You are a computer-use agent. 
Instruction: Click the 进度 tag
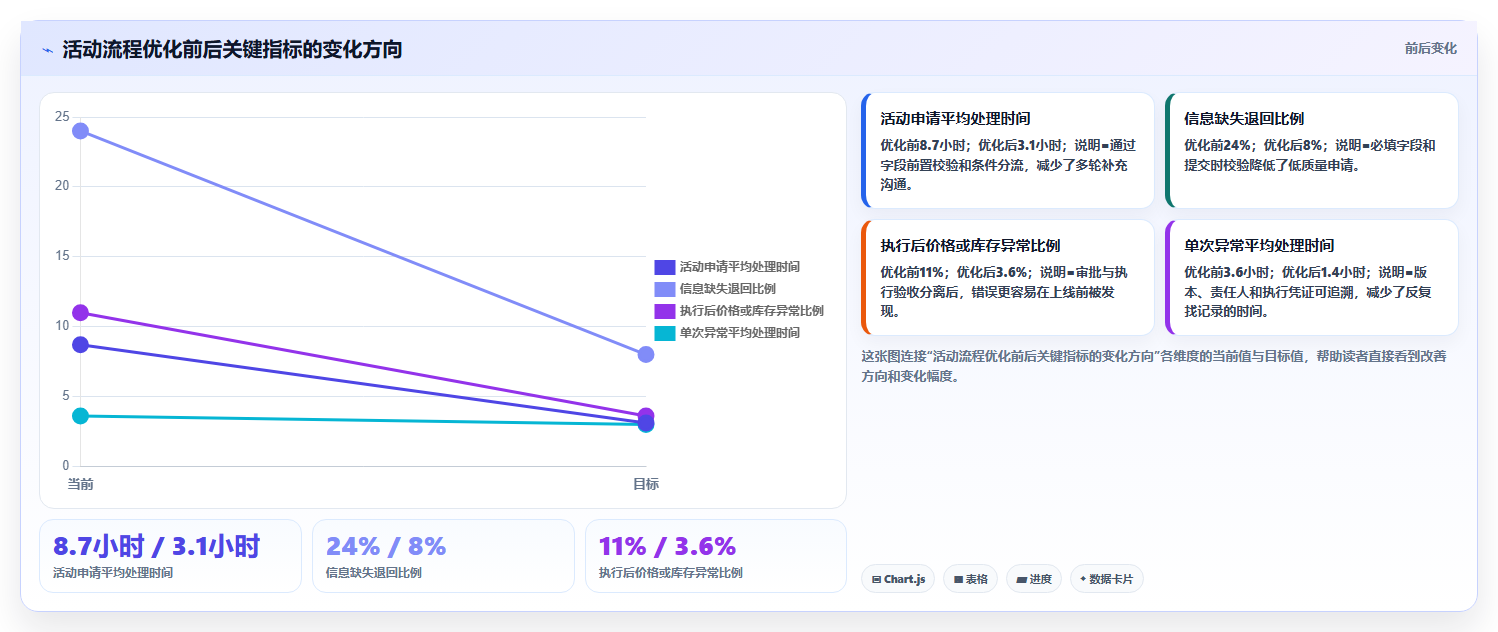point(1034,579)
